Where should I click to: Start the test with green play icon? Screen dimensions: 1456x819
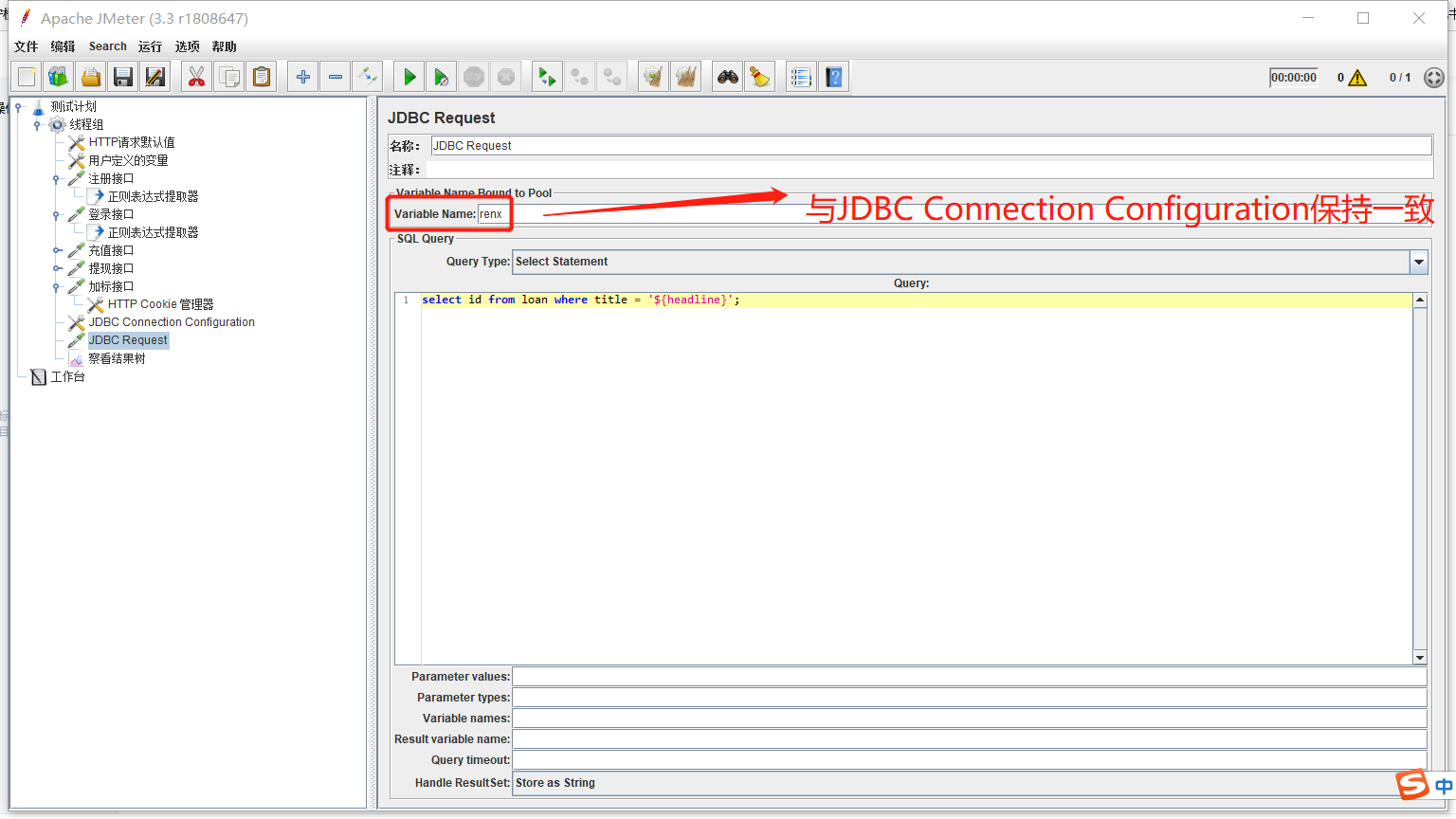tap(409, 77)
